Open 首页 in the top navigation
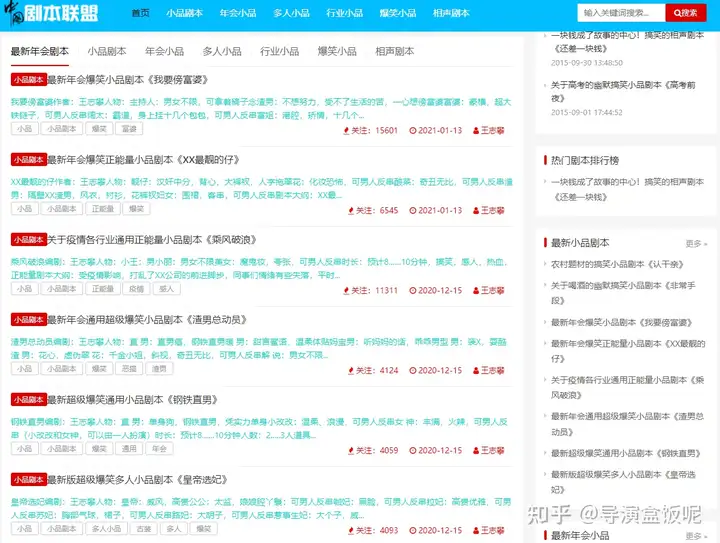 click(x=141, y=13)
